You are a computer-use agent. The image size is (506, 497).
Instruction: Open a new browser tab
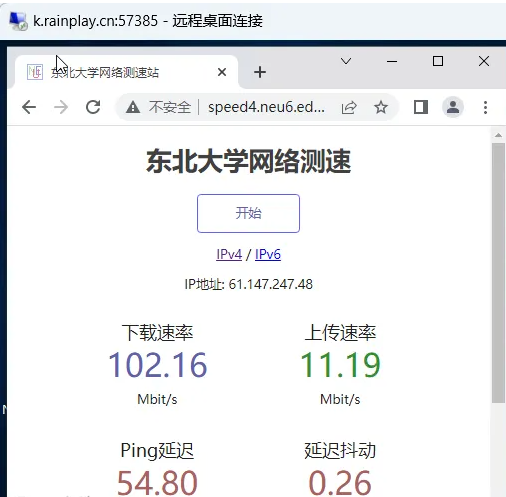pyautogui.click(x=260, y=72)
